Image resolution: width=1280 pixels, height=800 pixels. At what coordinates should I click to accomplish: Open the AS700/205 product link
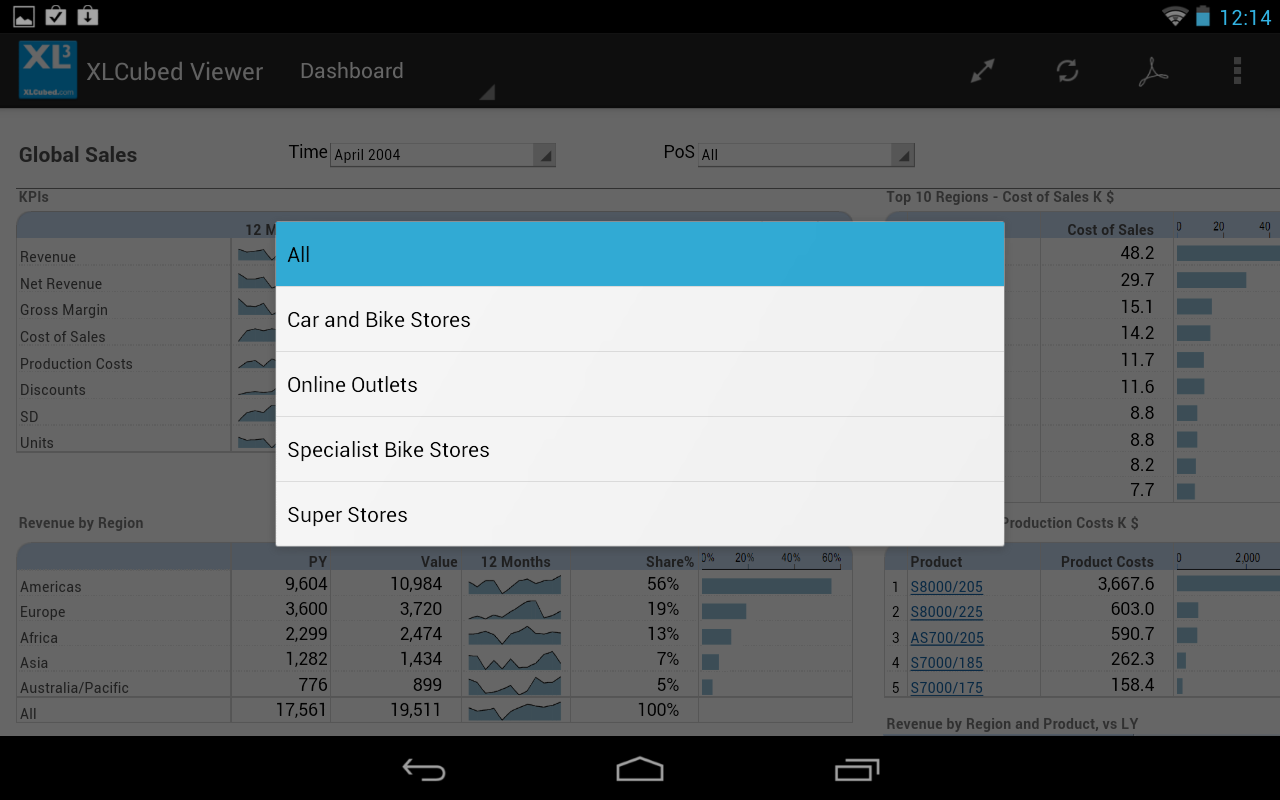[x=946, y=637]
